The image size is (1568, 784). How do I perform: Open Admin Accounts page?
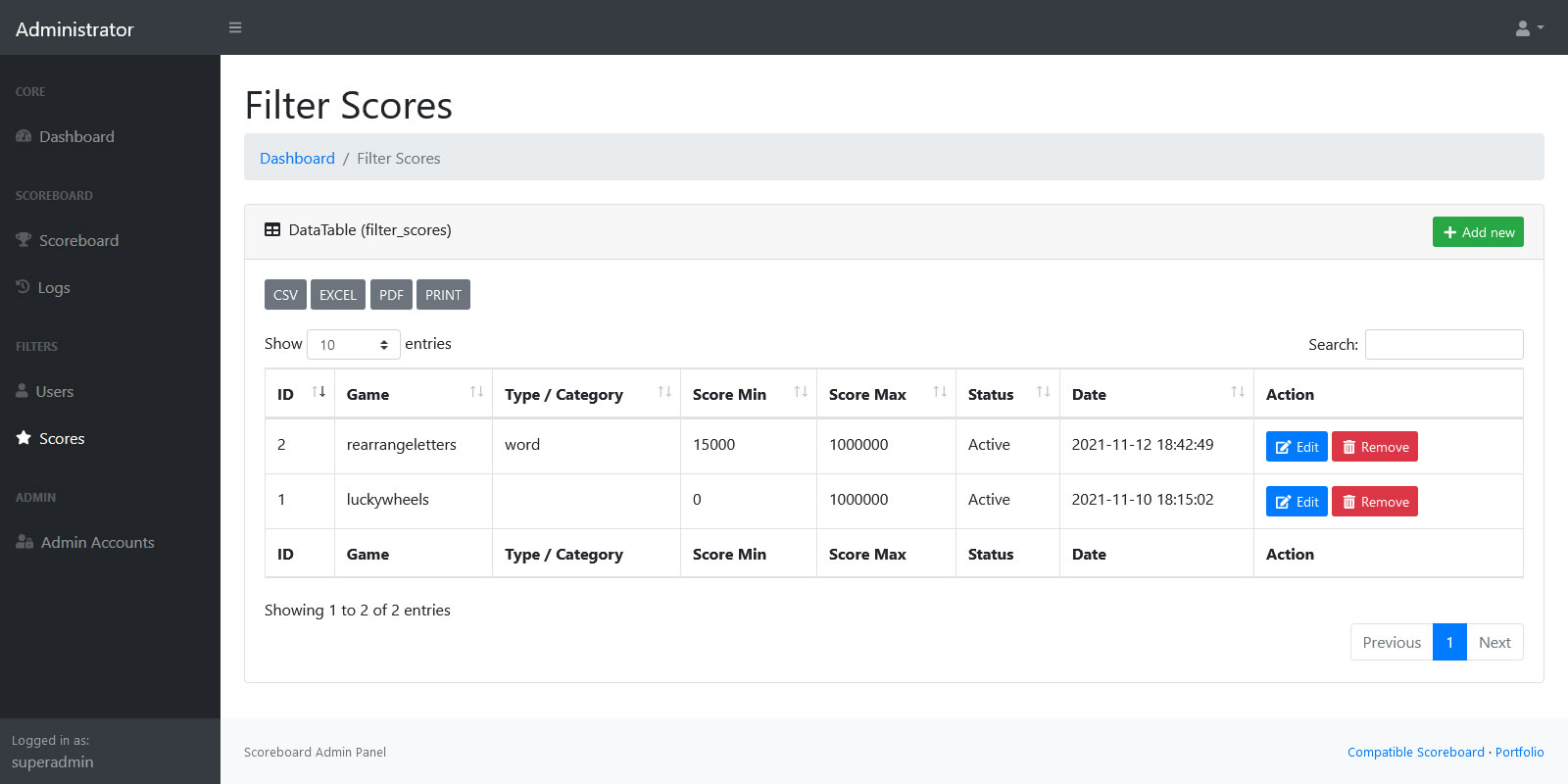(97, 543)
